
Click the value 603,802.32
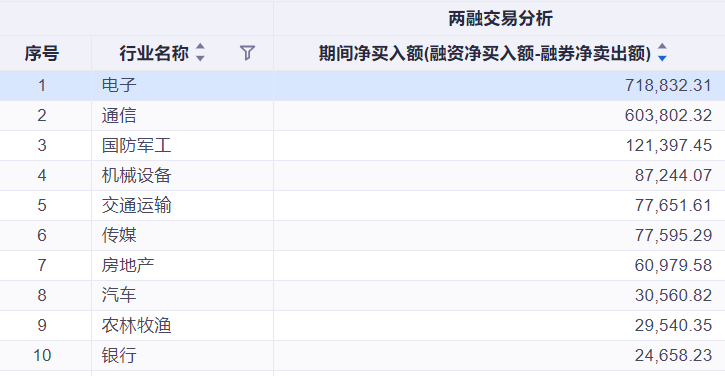(668, 115)
